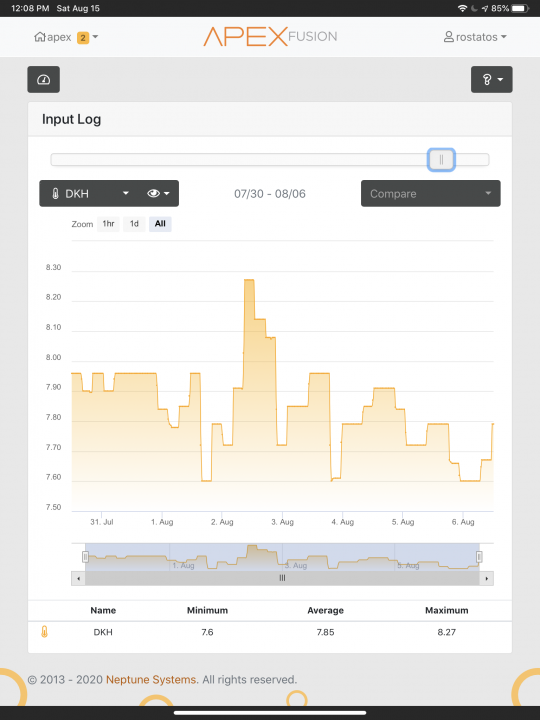The width and height of the screenshot is (540, 720).
Task: Click the navigator left range handle
Action: [85, 557]
